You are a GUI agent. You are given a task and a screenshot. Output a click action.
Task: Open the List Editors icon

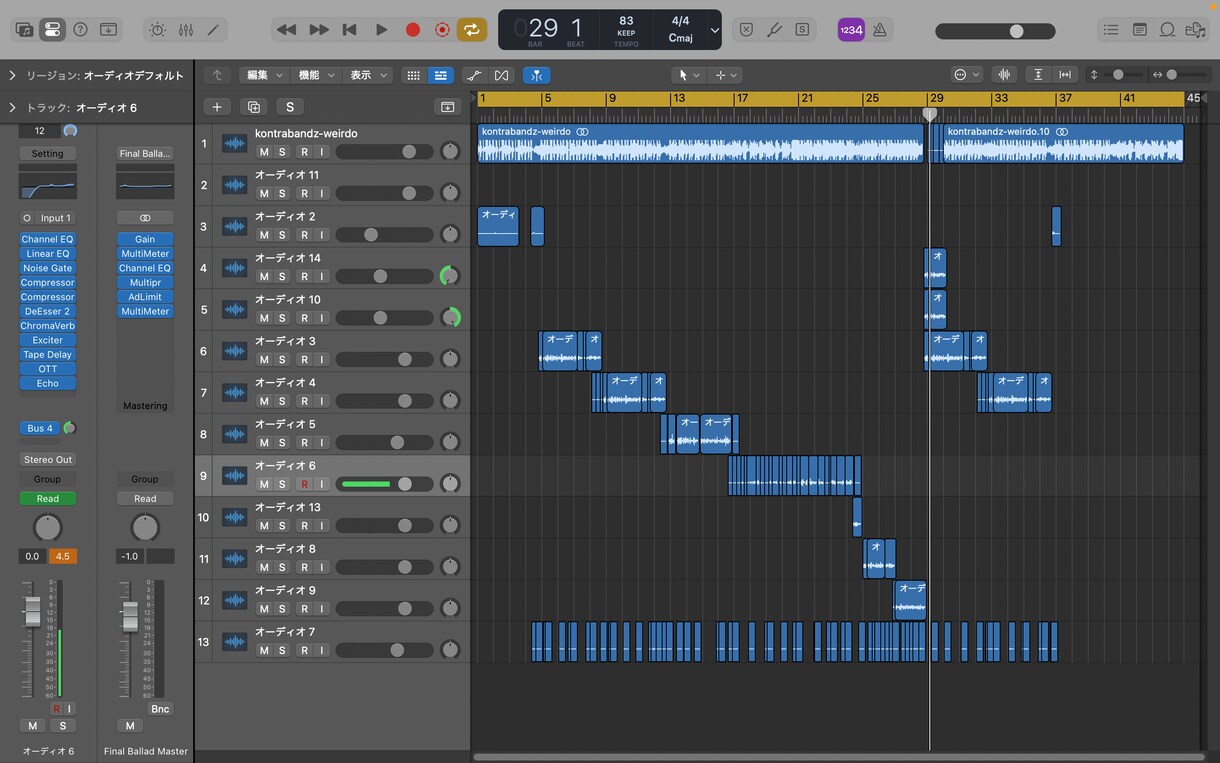[x=1111, y=30]
